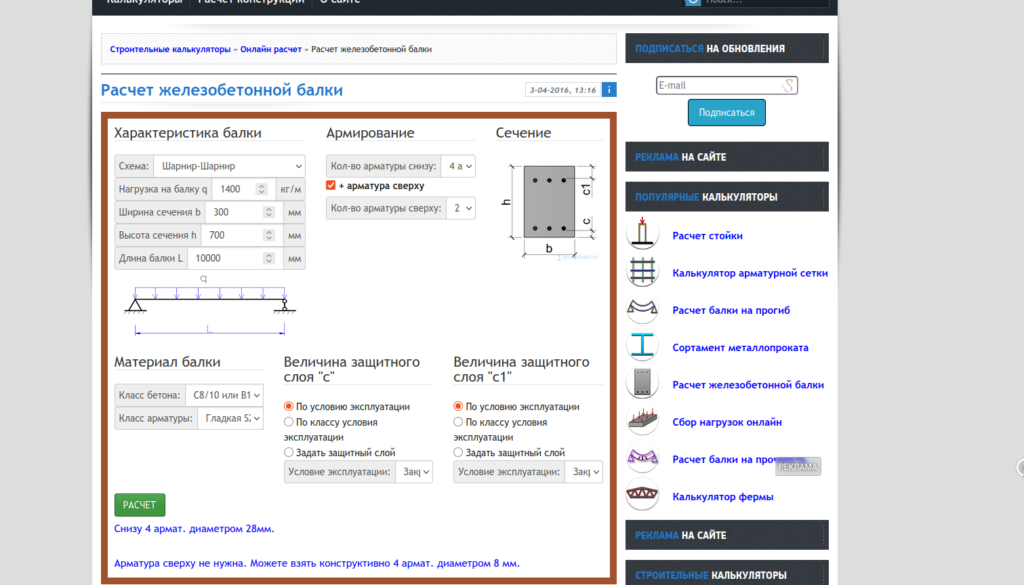Expand the 'Класс бетона' dropdown

(x=223, y=395)
